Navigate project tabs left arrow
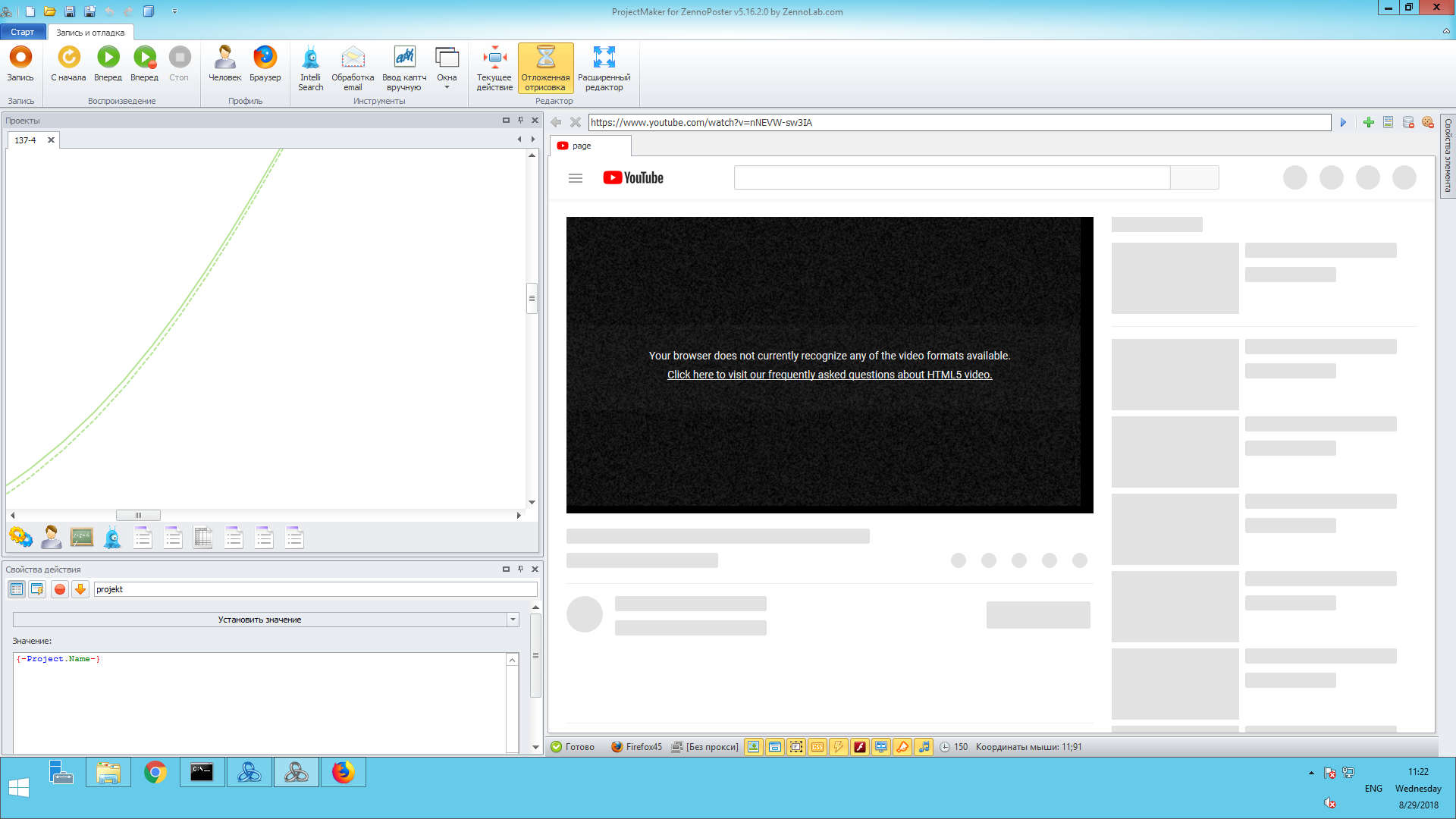Viewport: 1456px width, 819px height. [519, 140]
